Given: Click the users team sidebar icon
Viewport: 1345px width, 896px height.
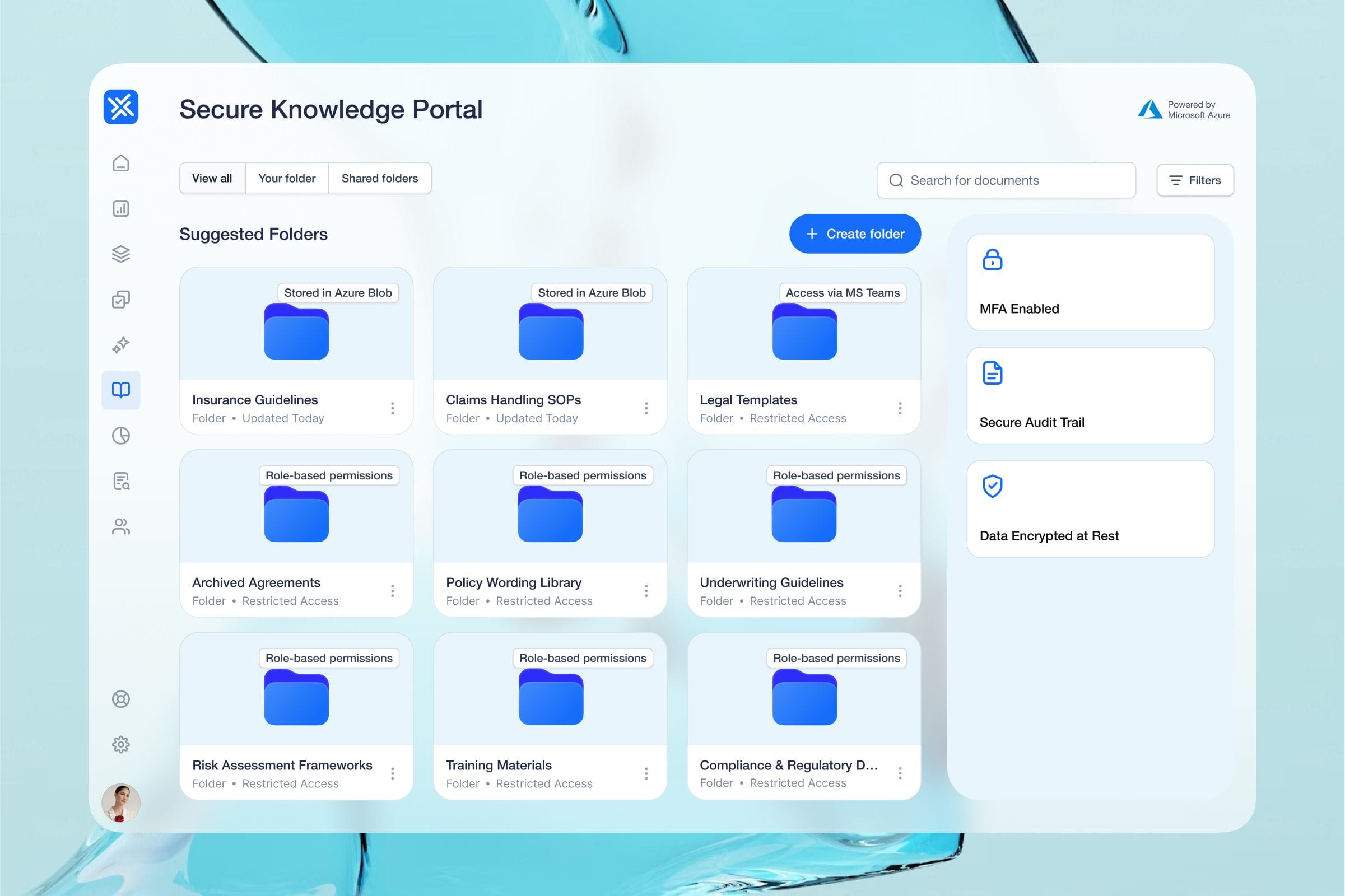Looking at the screenshot, I should coord(120,526).
